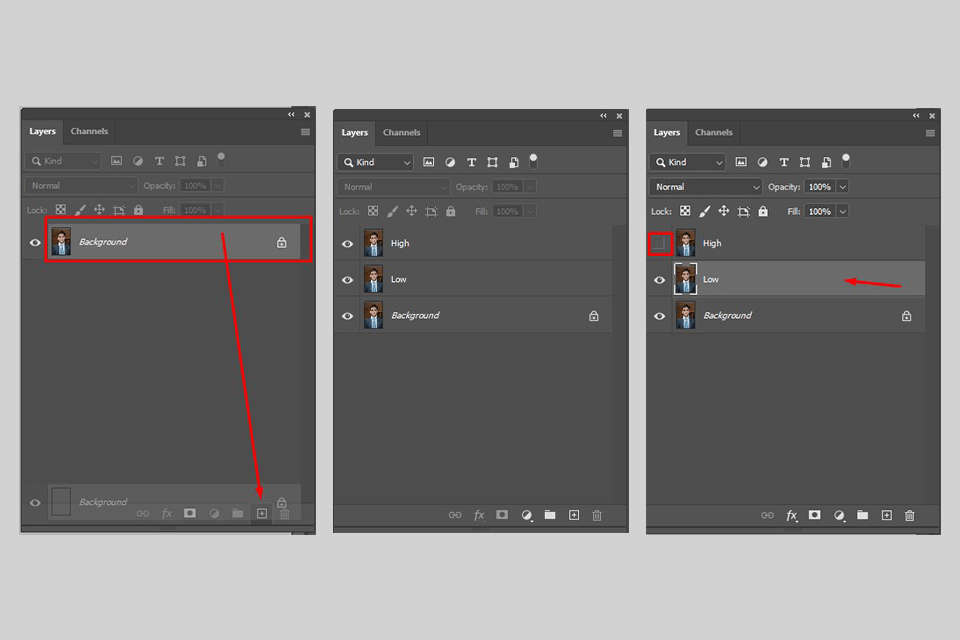The image size is (960, 640).
Task: Filter shape layers in right panel
Action: [x=804, y=162]
